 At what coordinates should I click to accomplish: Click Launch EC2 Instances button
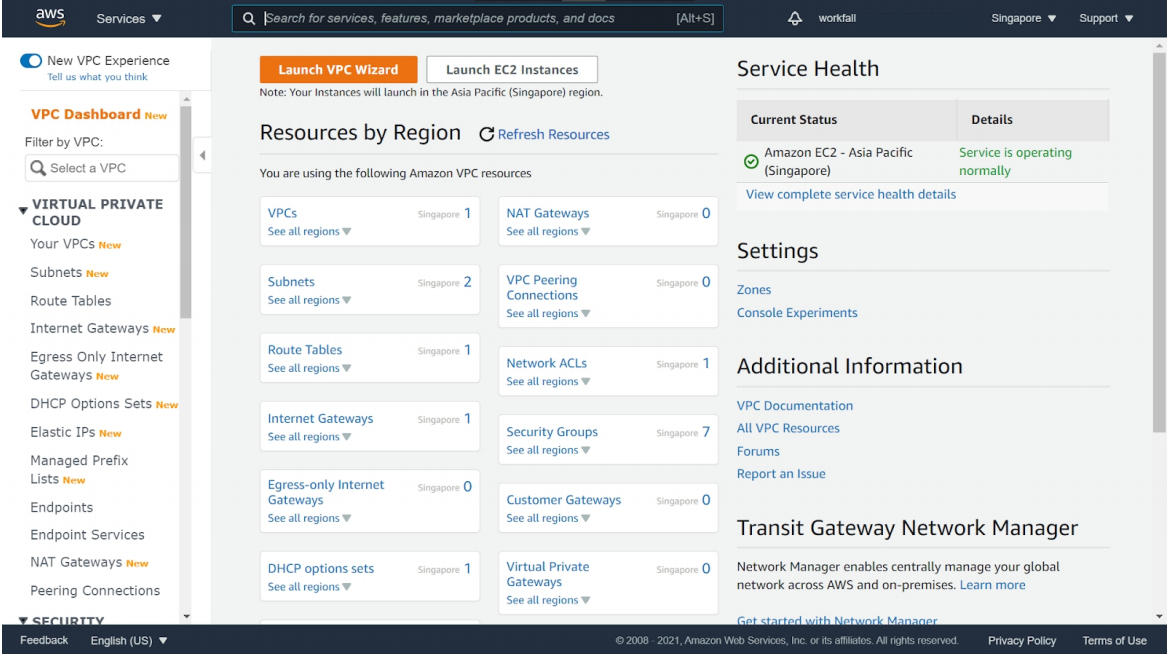click(x=512, y=70)
